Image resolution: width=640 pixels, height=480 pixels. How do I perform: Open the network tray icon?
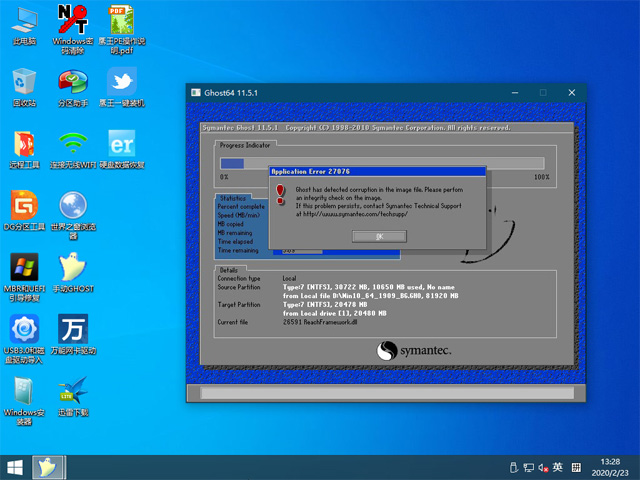pyautogui.click(x=529, y=468)
